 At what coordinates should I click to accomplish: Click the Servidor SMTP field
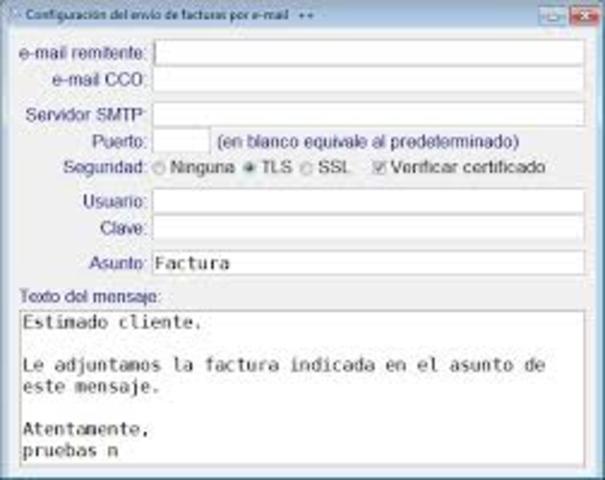(368, 115)
